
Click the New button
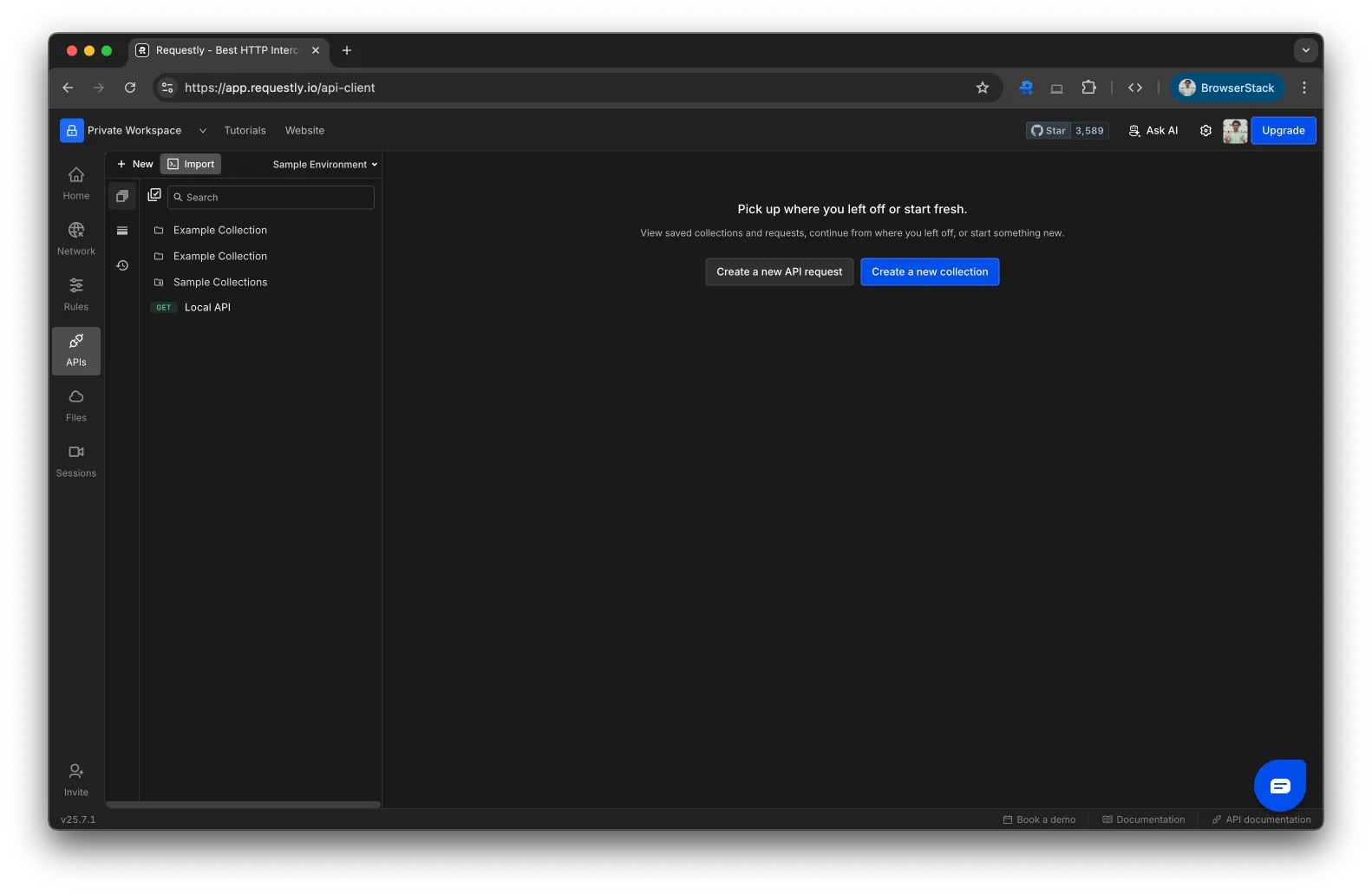(134, 164)
